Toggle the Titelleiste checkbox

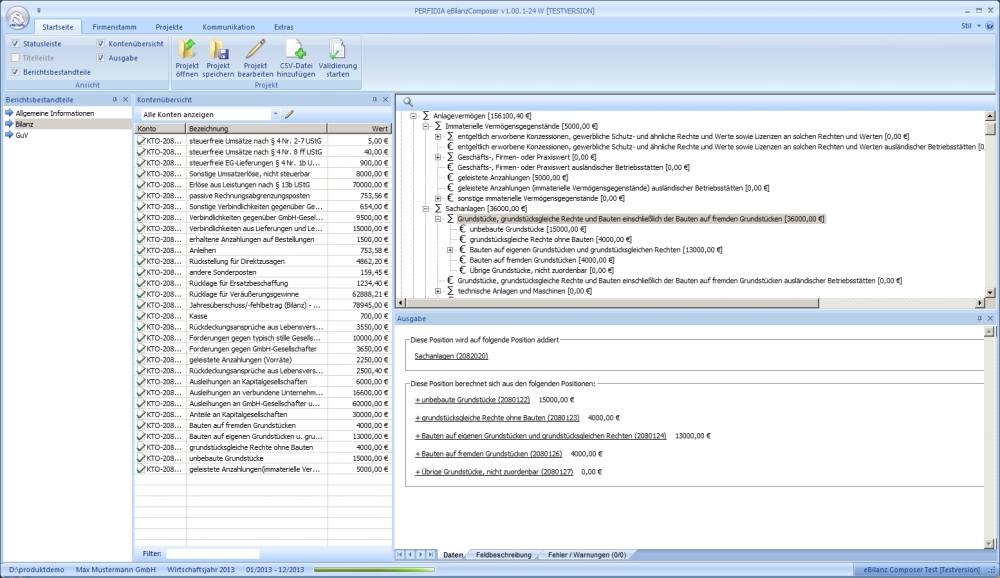(x=15, y=57)
